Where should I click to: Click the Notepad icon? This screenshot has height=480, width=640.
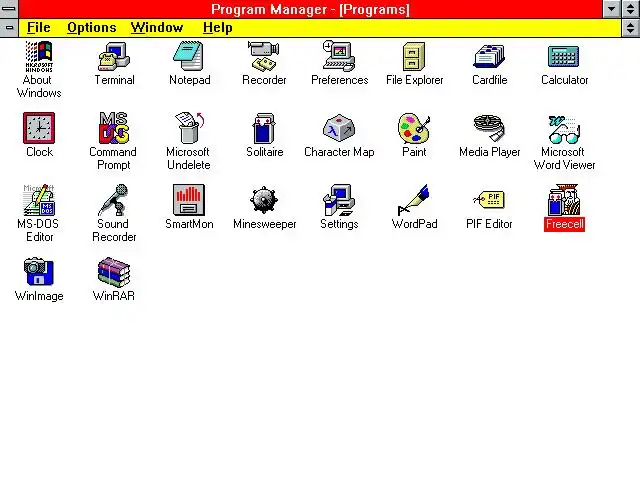click(189, 56)
